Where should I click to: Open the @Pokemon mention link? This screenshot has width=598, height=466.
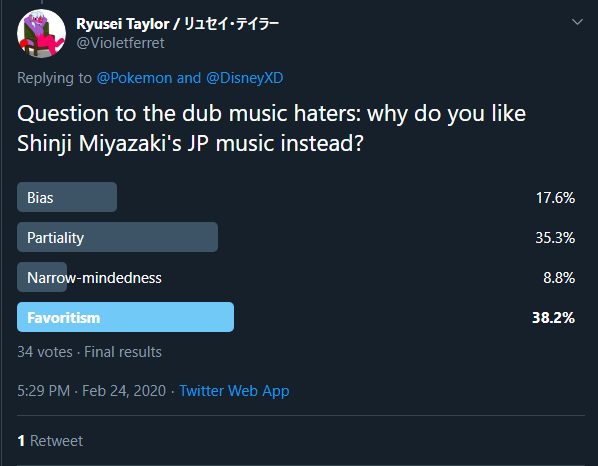(134, 78)
